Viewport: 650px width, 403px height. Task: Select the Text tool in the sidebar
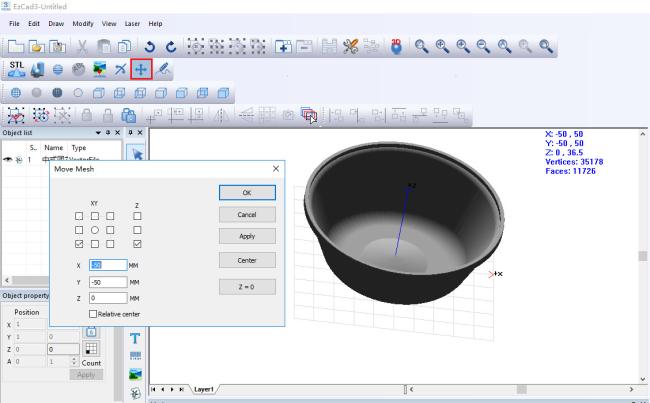point(136,338)
